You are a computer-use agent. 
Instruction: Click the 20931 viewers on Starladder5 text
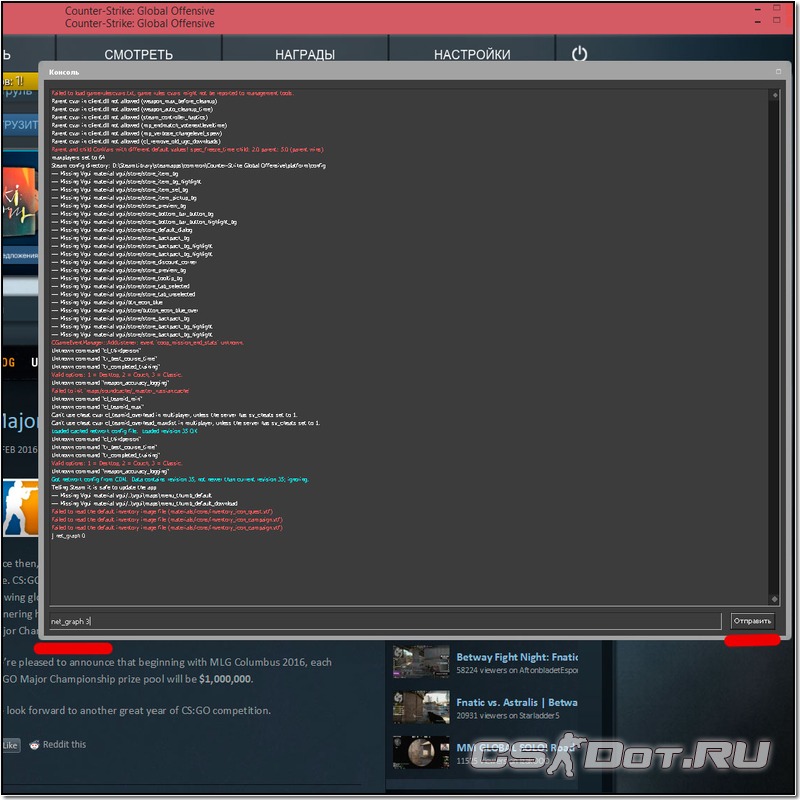[x=508, y=716]
